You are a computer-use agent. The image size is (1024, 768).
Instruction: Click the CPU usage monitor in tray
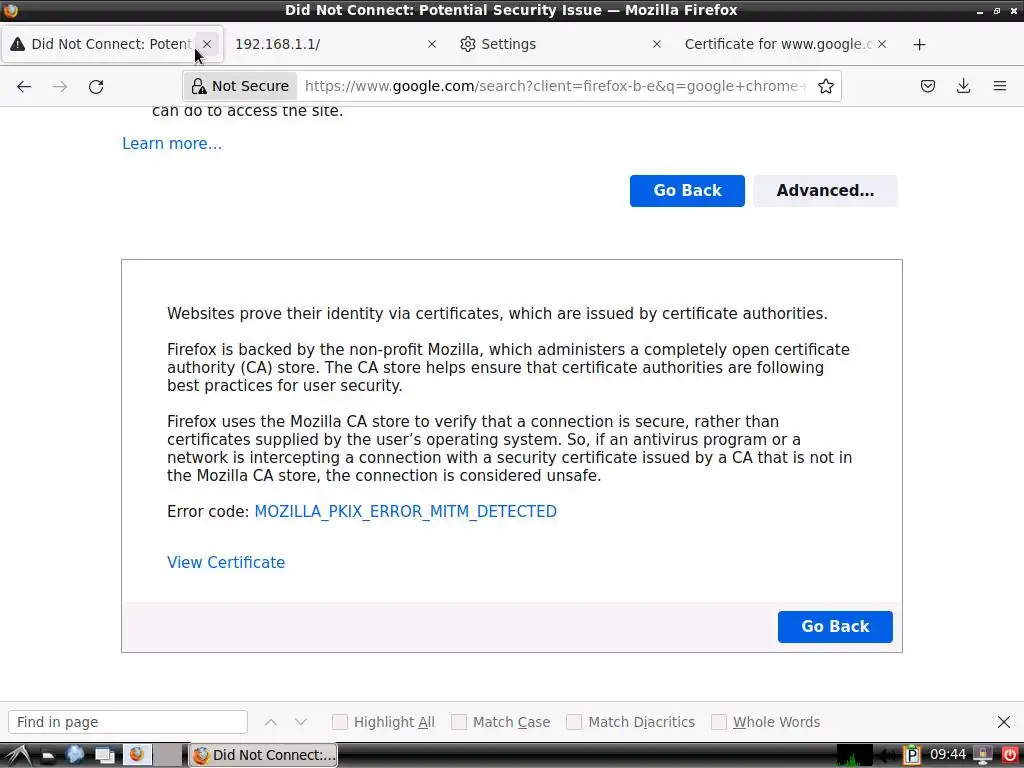[855, 755]
